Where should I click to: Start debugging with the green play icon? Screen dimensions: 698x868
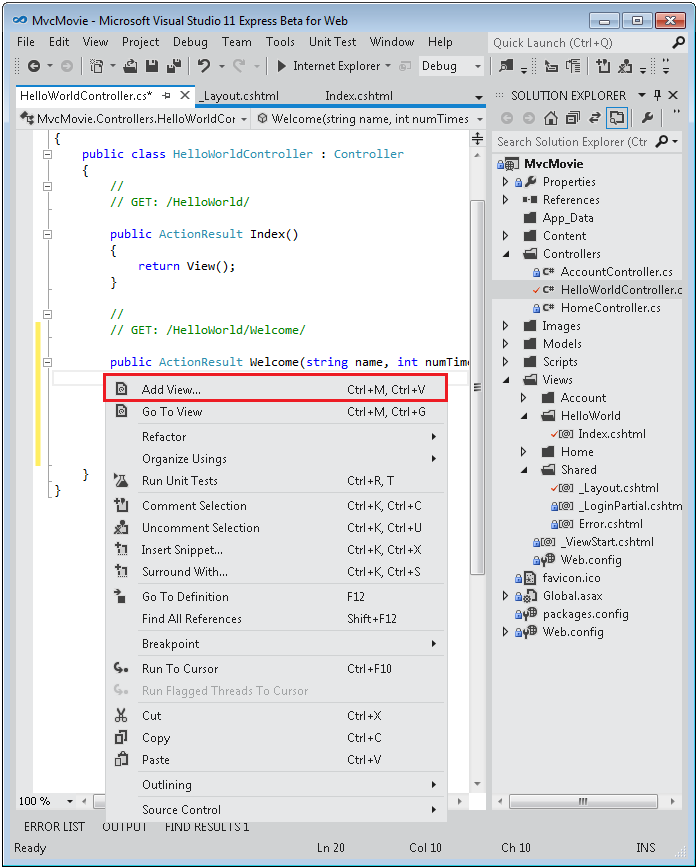point(281,66)
